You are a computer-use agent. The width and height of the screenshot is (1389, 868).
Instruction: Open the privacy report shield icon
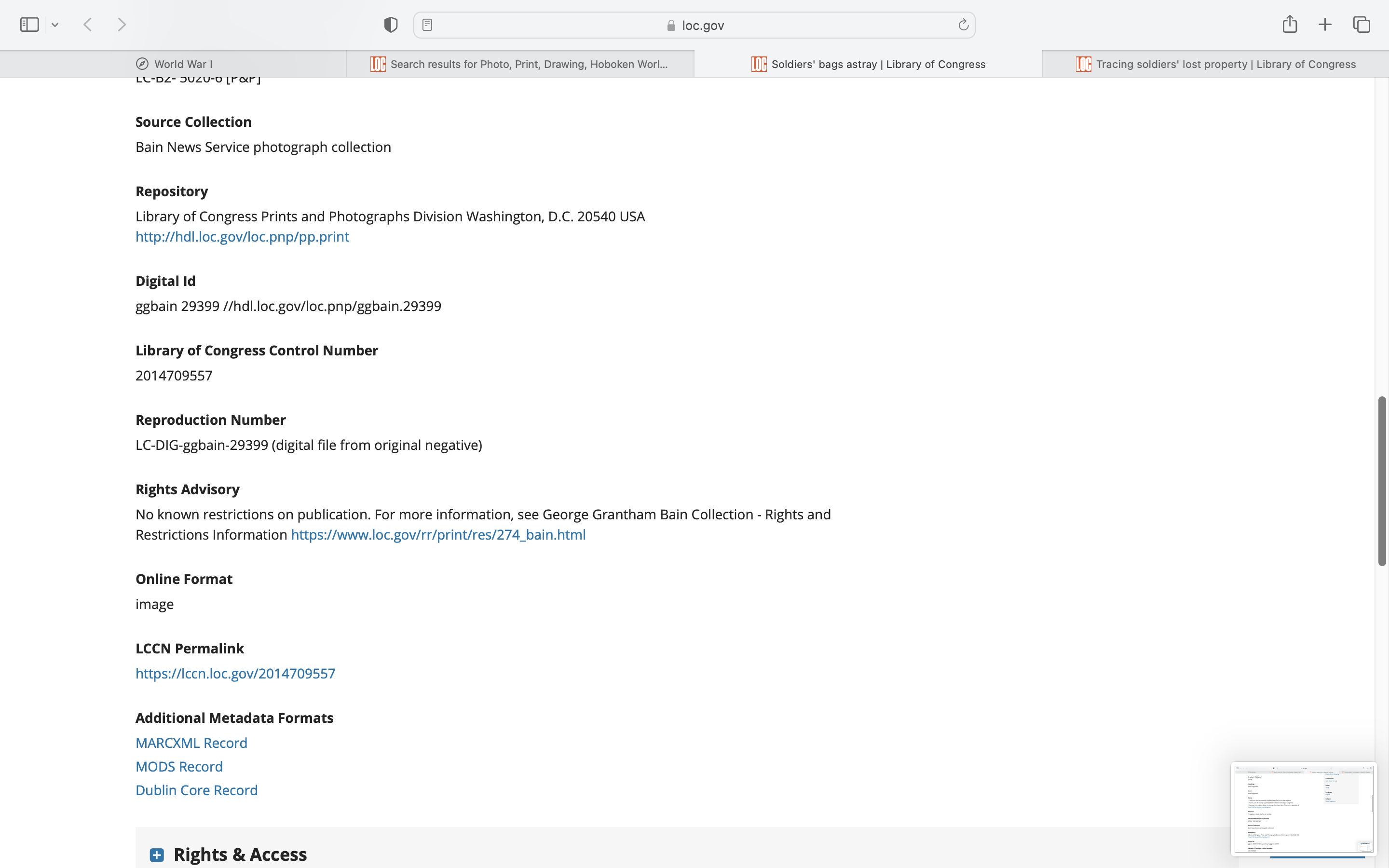[391, 25]
